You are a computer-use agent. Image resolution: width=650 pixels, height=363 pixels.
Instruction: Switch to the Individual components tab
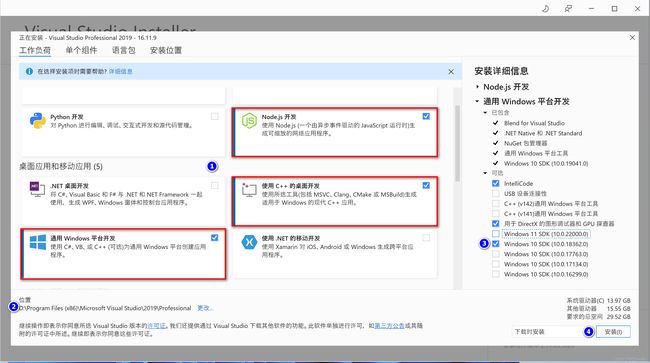pyautogui.click(x=81, y=50)
